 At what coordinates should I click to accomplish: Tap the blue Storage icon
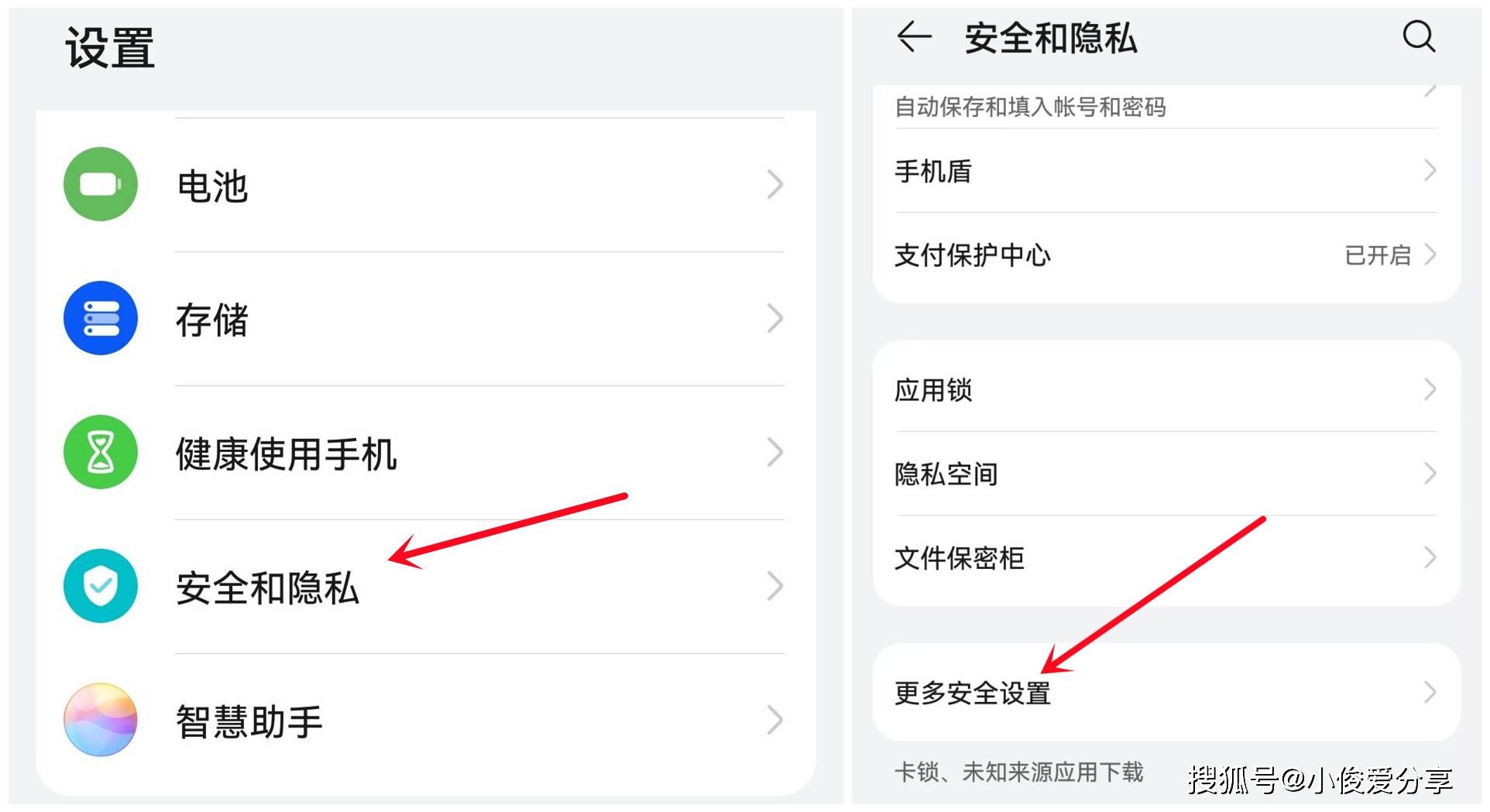point(101,318)
